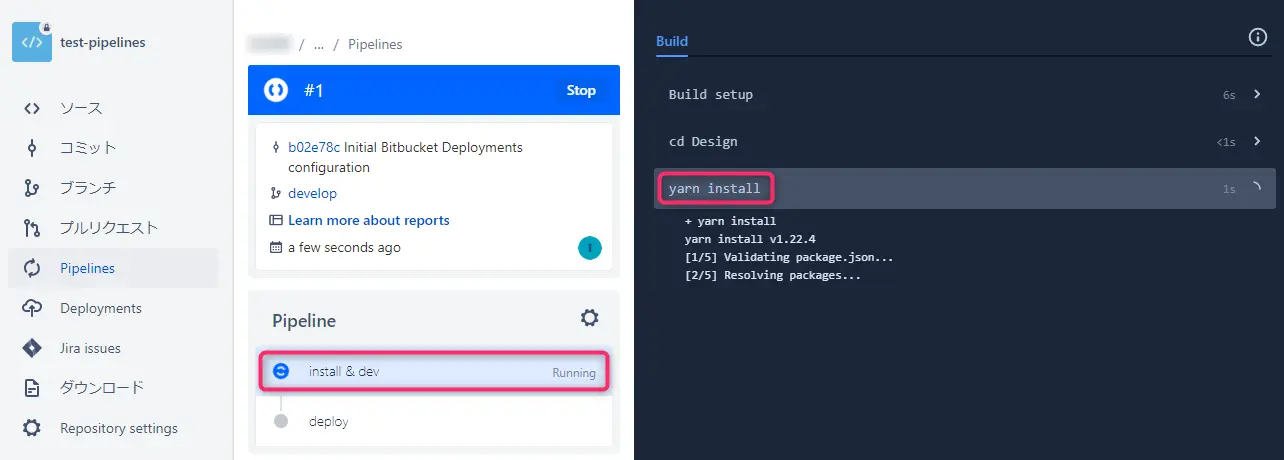
Task: Click the ellipsis breadcrumb
Action: 318,44
